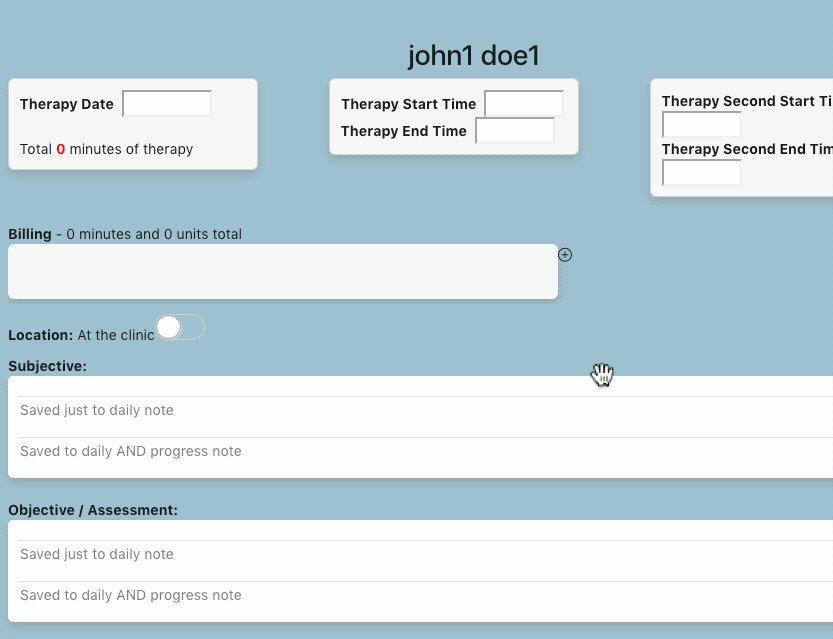This screenshot has height=639, width=833.
Task: Click the 'Therapy End Time' label
Action: coord(403,131)
